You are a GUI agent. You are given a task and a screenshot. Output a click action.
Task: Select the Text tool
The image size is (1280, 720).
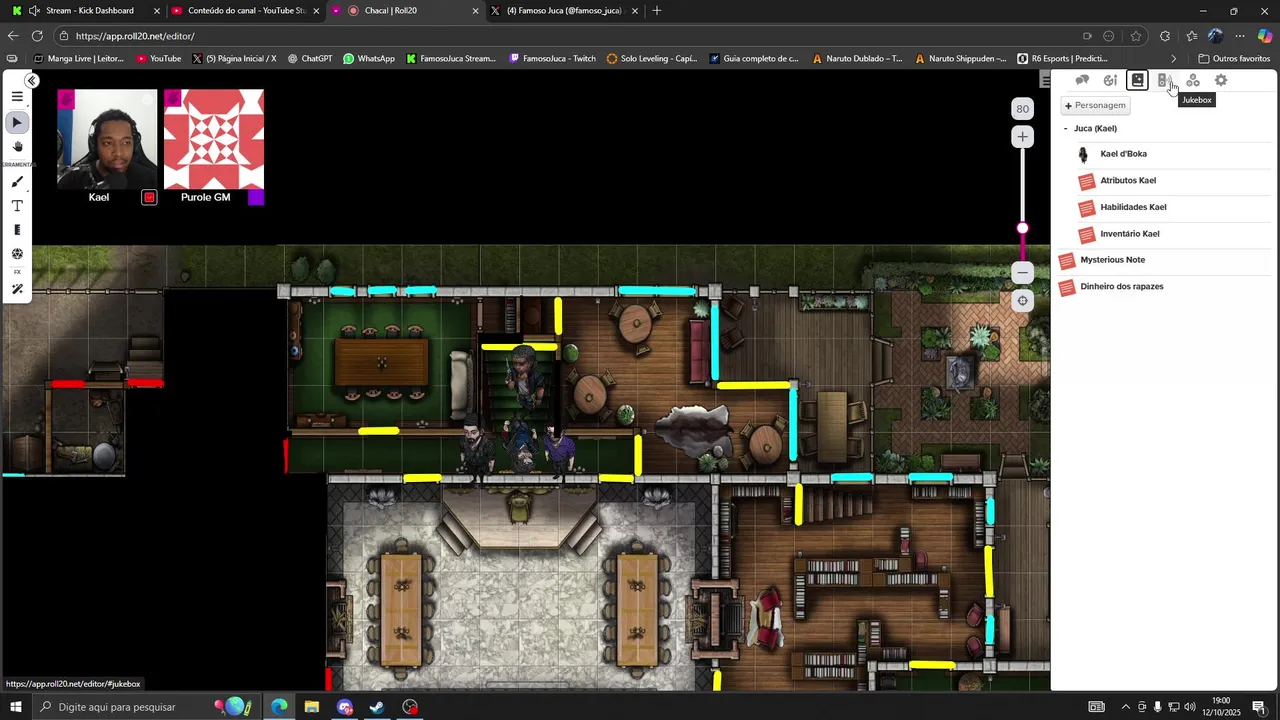[17, 206]
